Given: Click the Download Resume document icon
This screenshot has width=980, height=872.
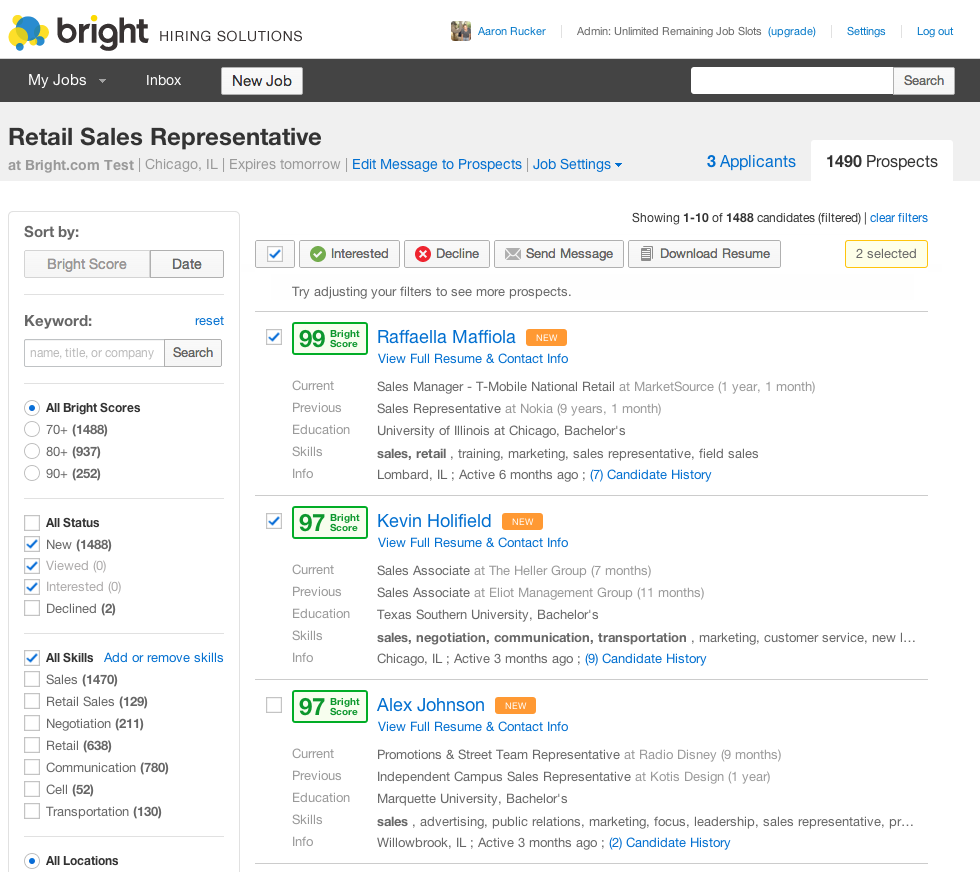Looking at the screenshot, I should tap(647, 254).
